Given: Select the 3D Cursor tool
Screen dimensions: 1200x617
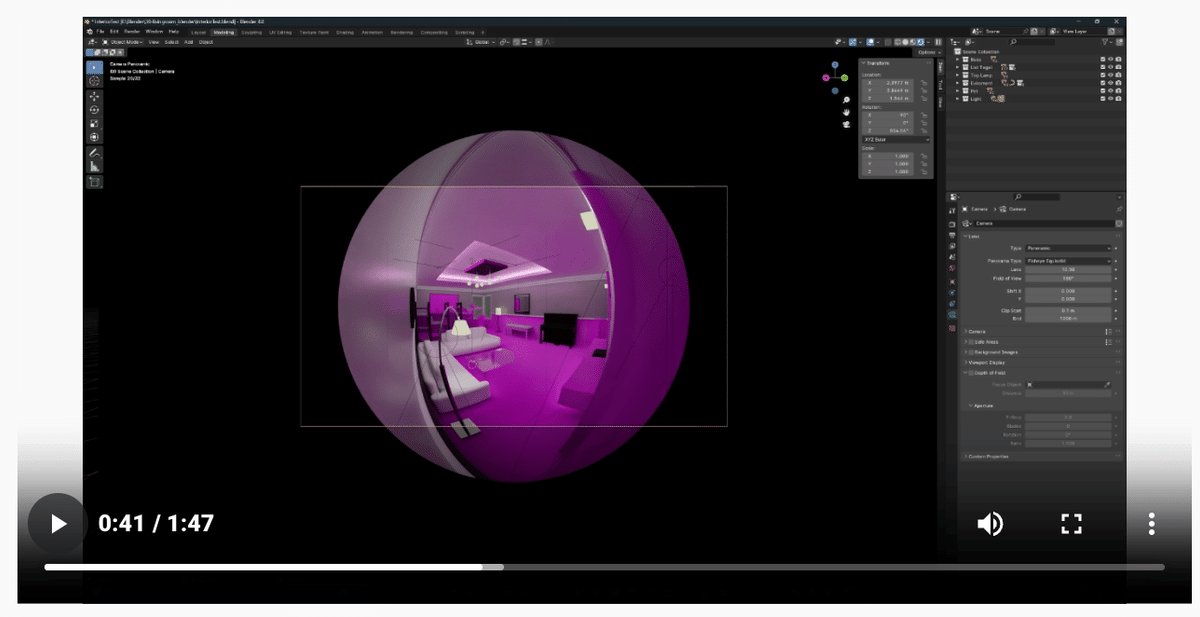Looking at the screenshot, I should pos(94,81).
